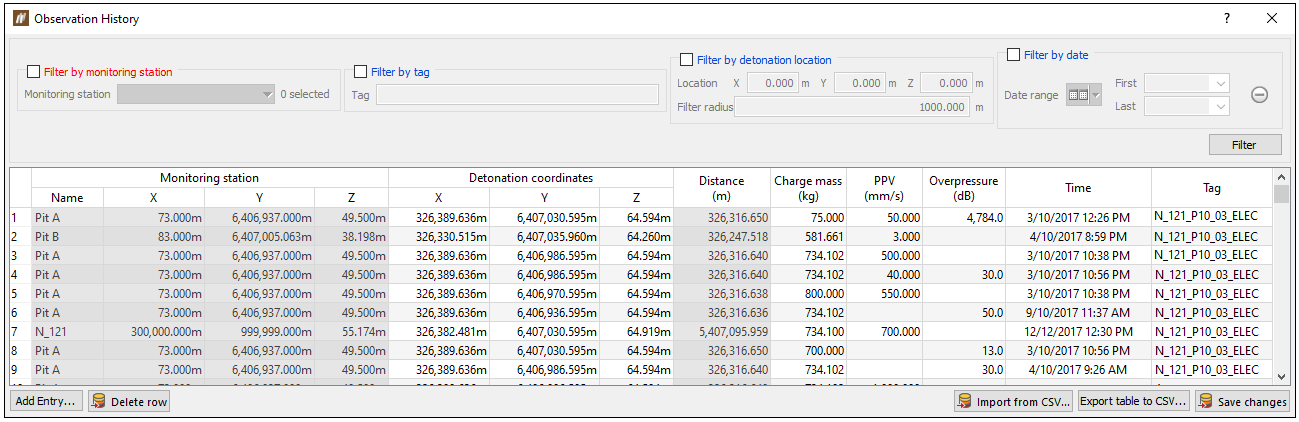Click time cell 4/10/2017 8:59 PM
Image resolution: width=1299 pixels, height=422 pixels.
[1078, 236]
